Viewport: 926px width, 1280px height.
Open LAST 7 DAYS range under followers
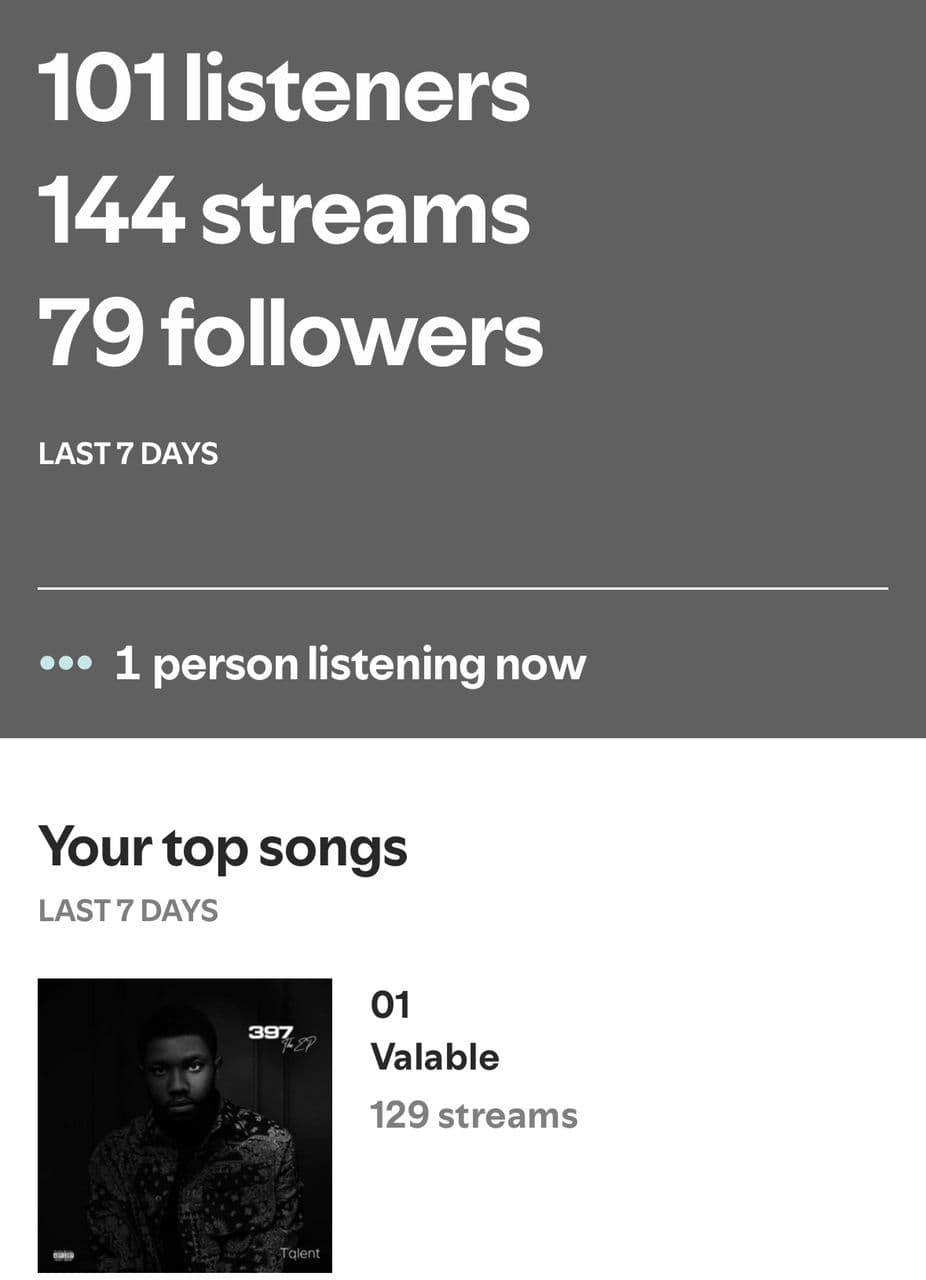click(x=128, y=454)
